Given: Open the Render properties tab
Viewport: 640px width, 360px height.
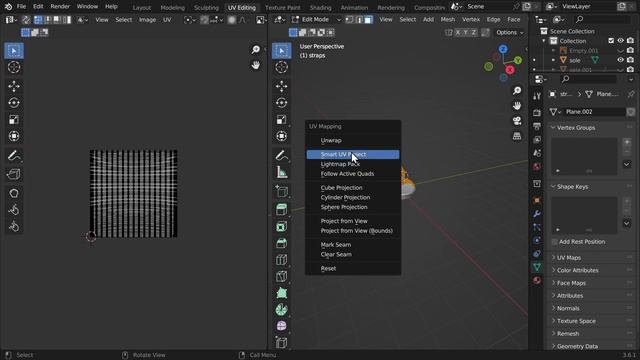Looking at the screenshot, I should (537, 112).
